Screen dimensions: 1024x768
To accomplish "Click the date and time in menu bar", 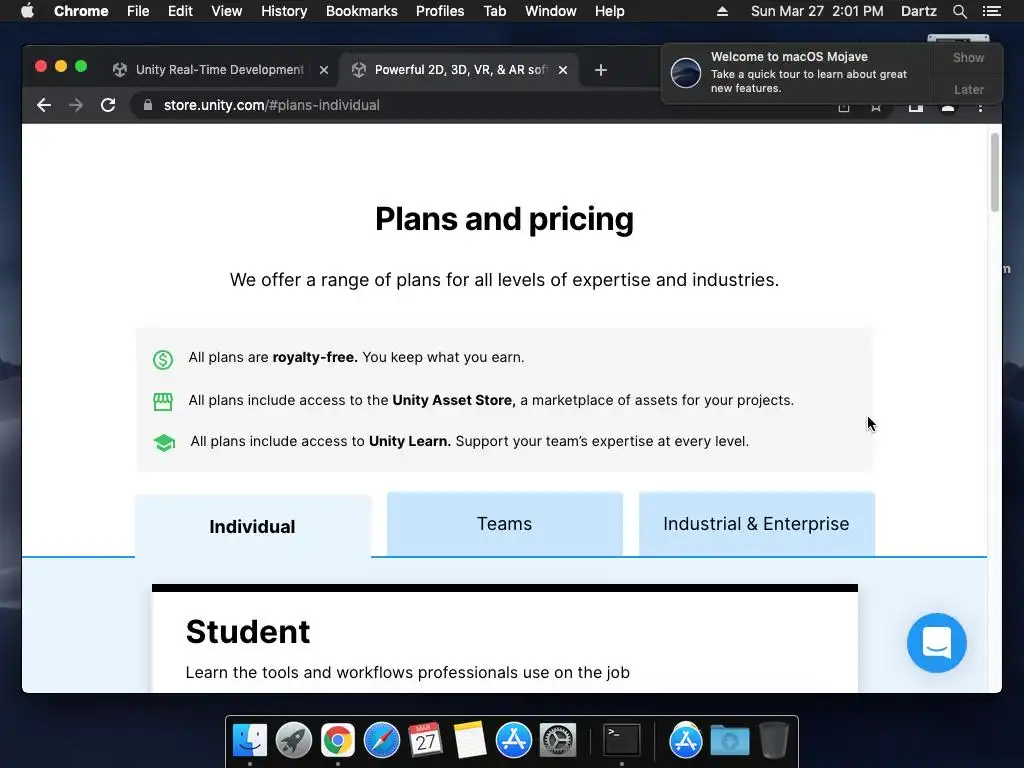I will click(x=817, y=11).
